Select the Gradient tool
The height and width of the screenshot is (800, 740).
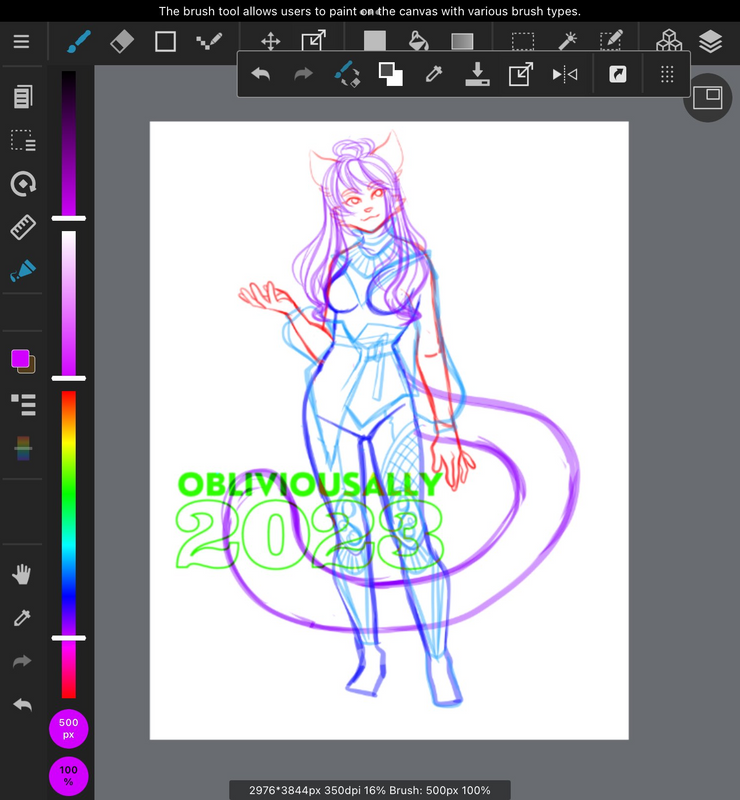(x=462, y=41)
